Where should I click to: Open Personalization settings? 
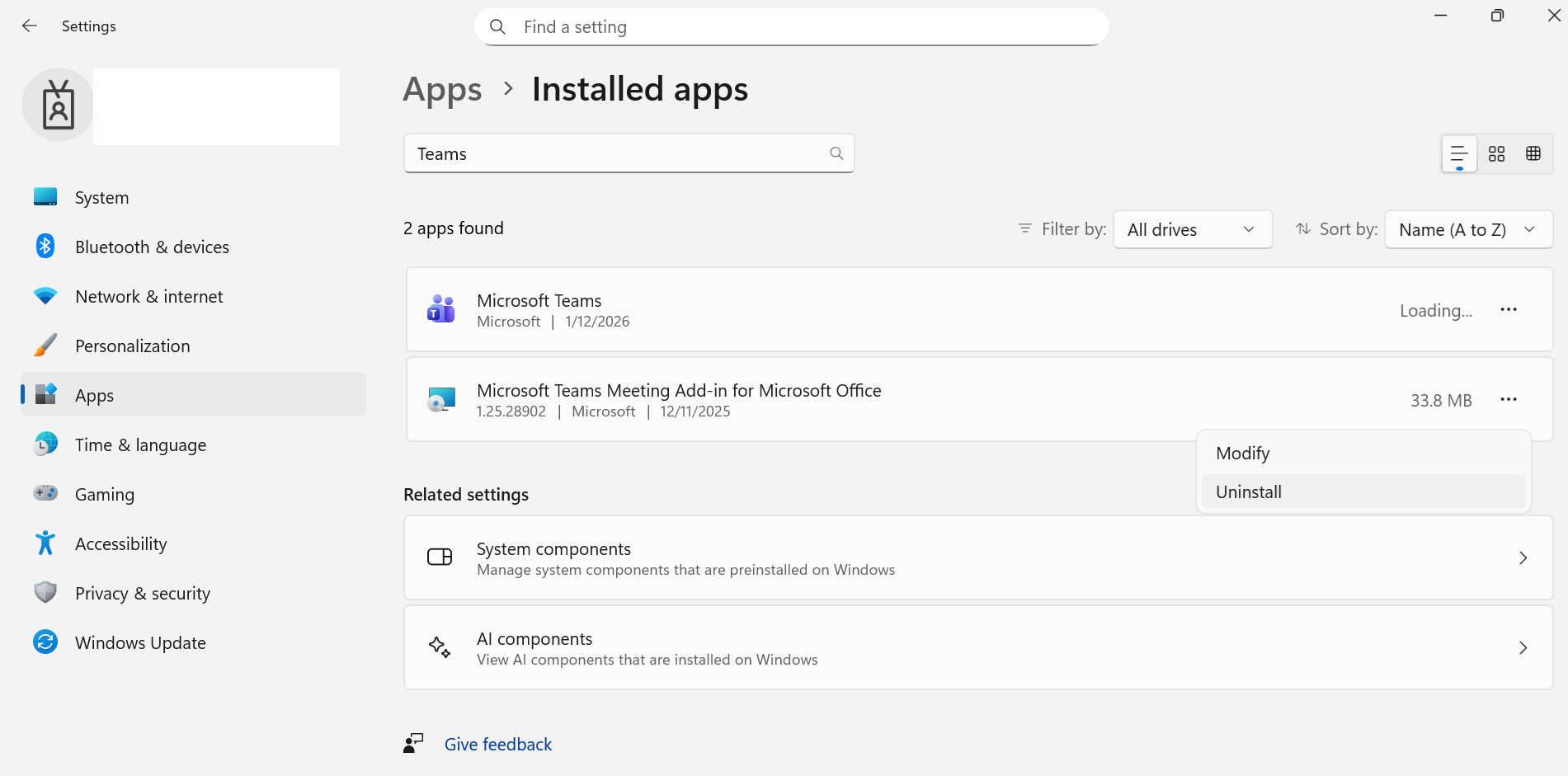[x=132, y=346]
